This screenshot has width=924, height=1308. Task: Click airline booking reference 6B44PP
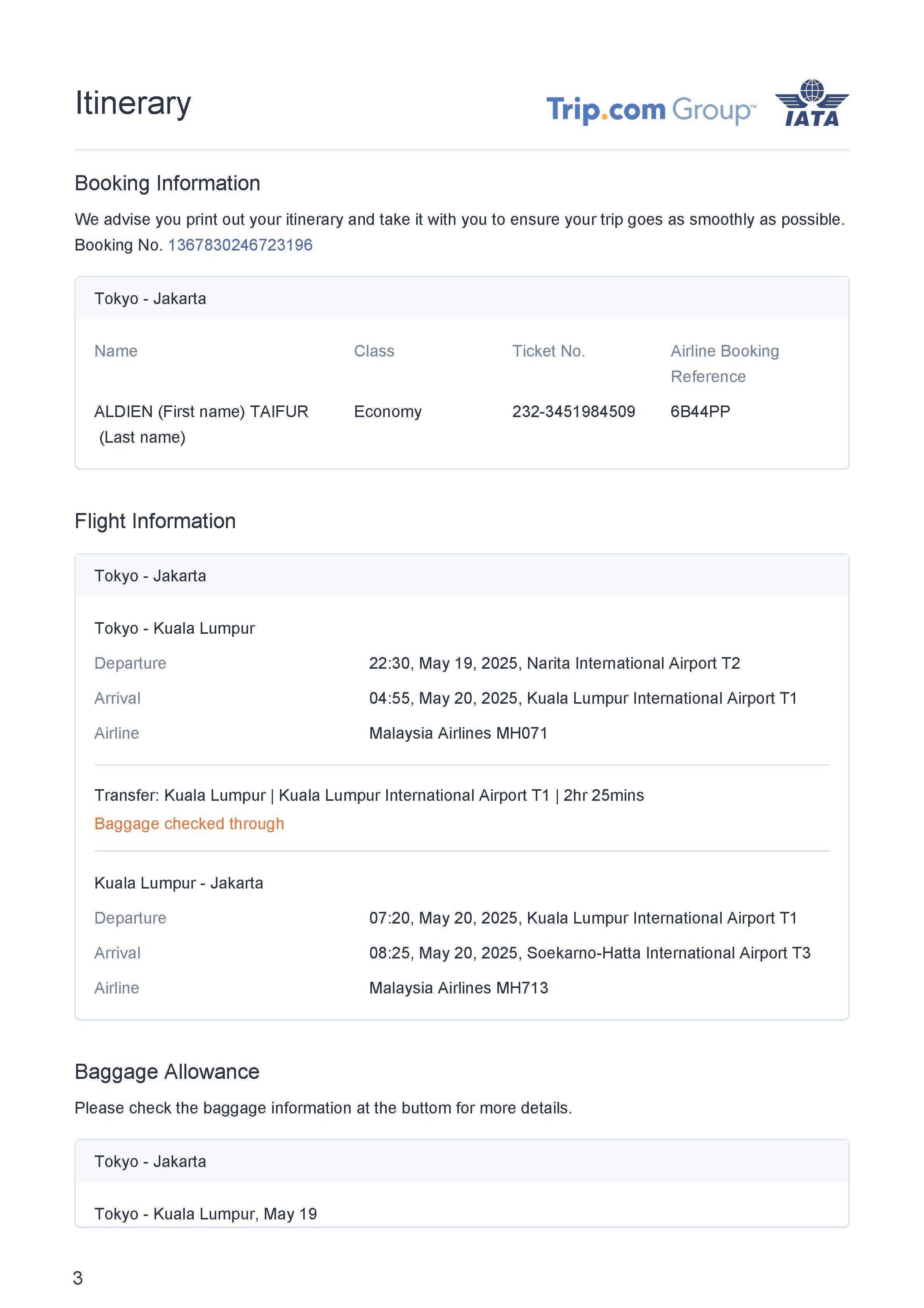coord(700,411)
